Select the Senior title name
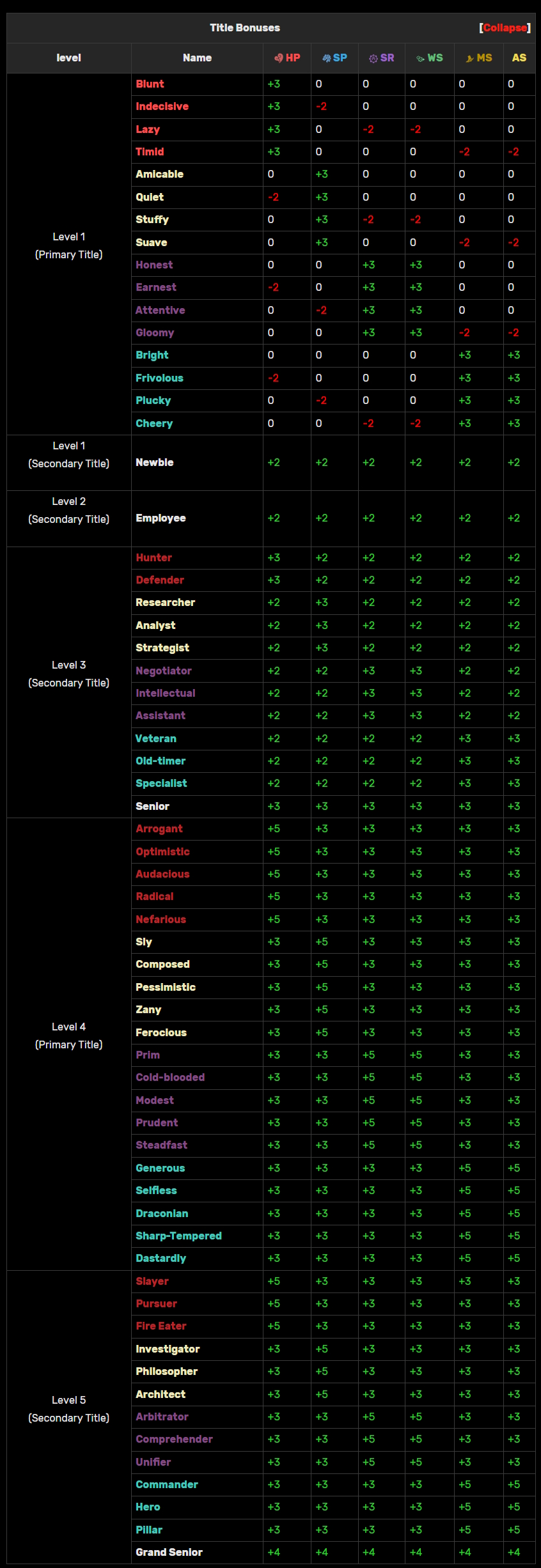Image resolution: width=541 pixels, height=1568 pixels. (x=152, y=807)
